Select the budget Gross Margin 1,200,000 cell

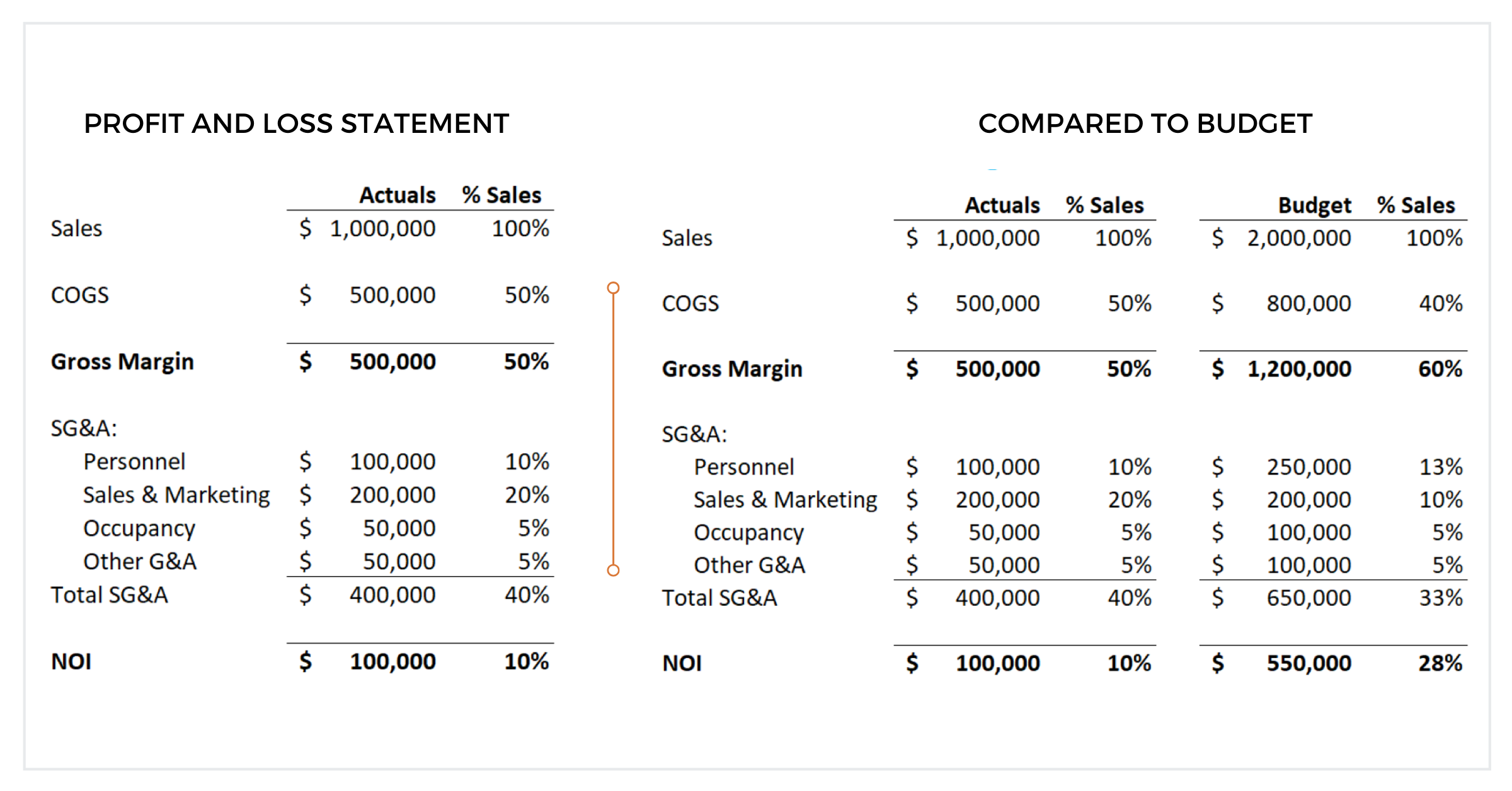tap(1298, 369)
